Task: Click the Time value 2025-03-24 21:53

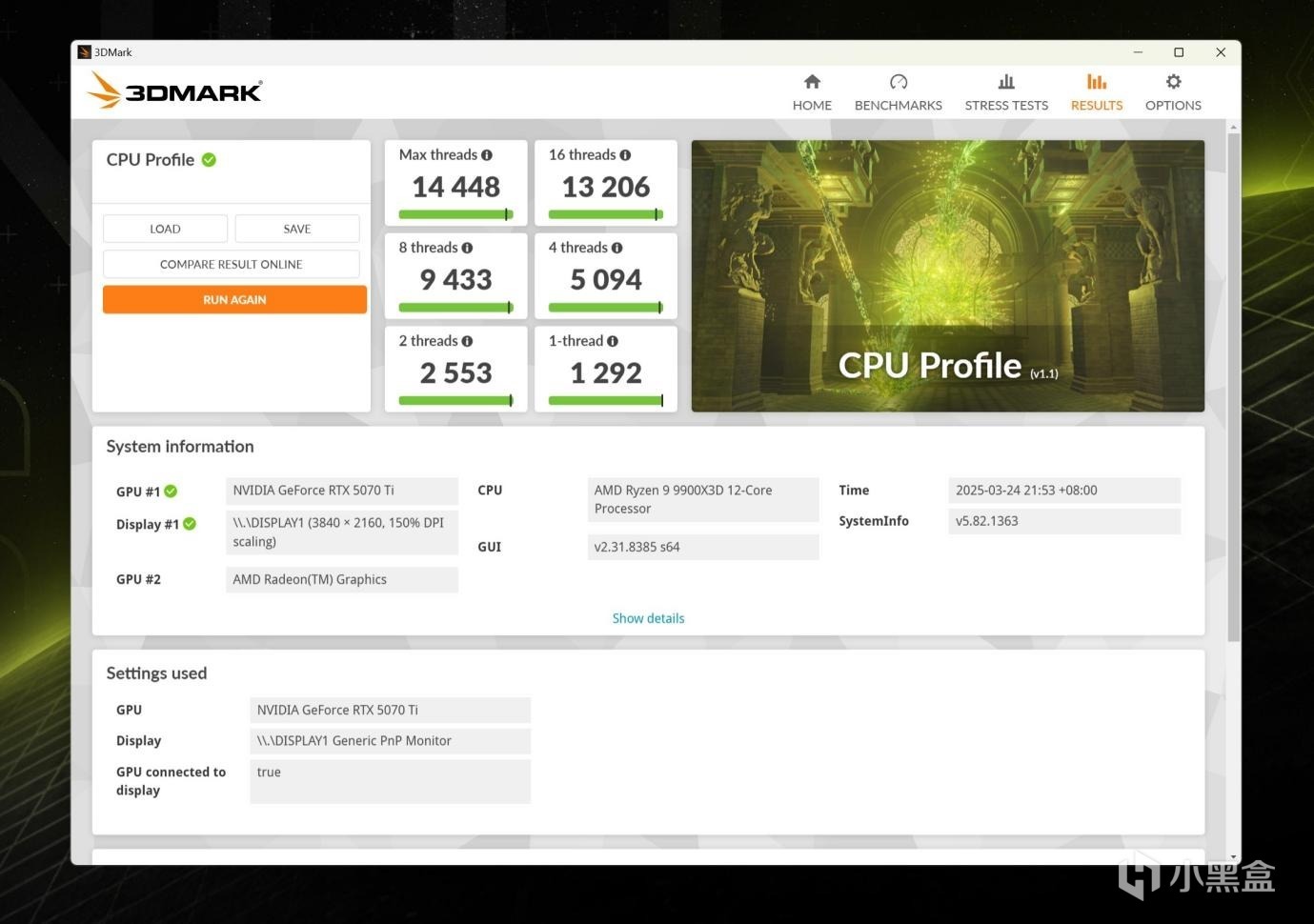Action: tap(1064, 491)
